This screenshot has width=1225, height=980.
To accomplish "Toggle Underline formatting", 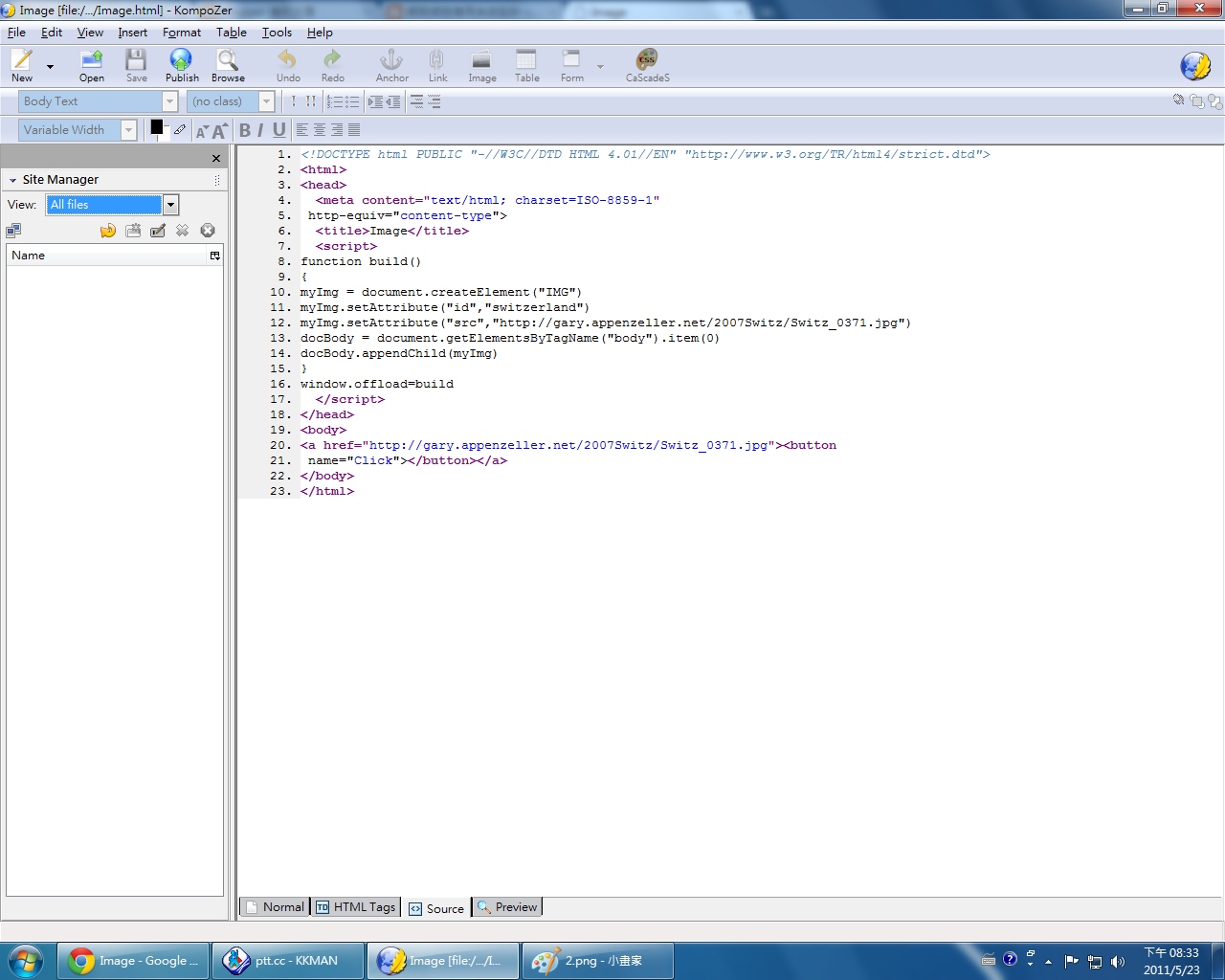I will point(278,130).
